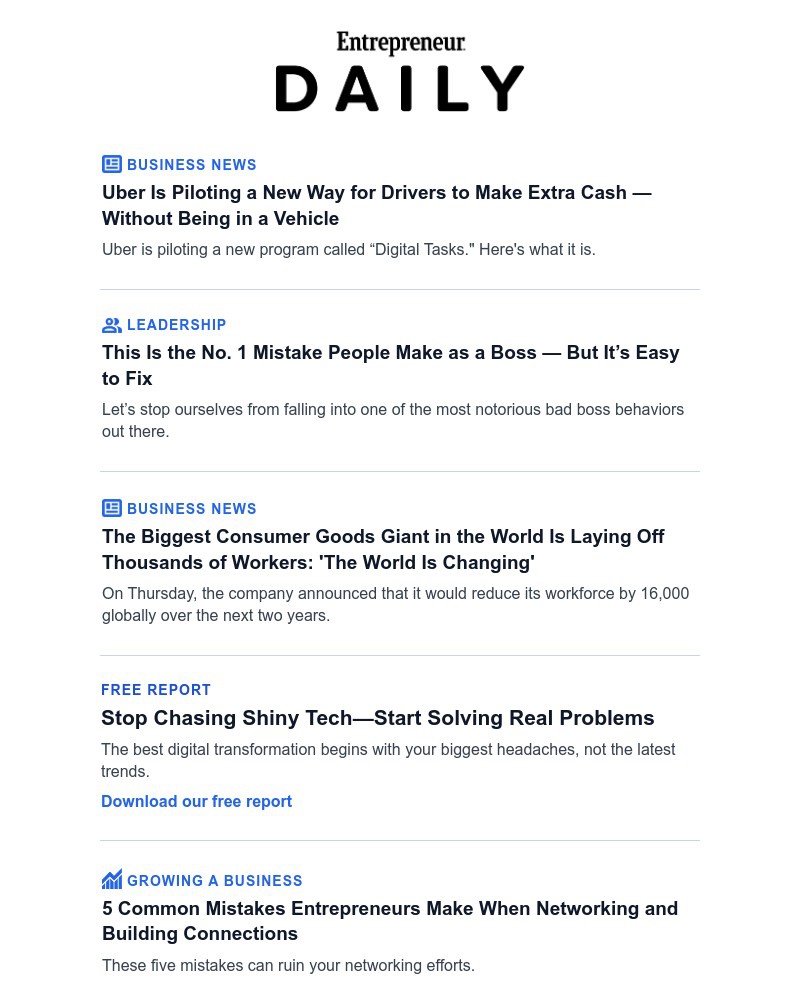This screenshot has width=800, height=1000.
Task: Click the newspaper icon beside the Uber story
Action: 112,164
